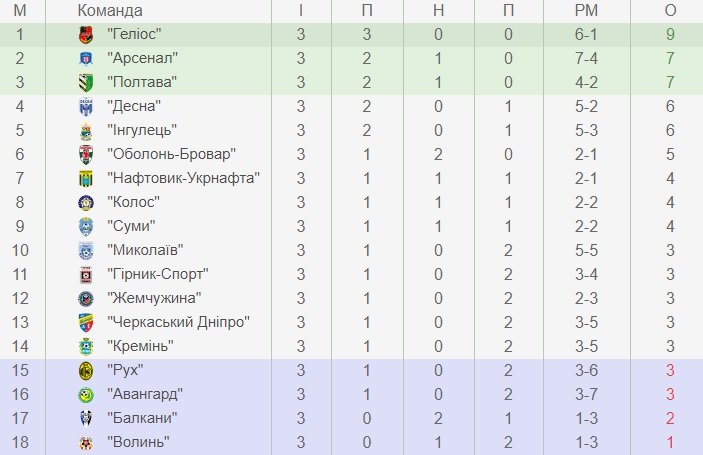Click the "Інгулець" team logo

coord(85,130)
